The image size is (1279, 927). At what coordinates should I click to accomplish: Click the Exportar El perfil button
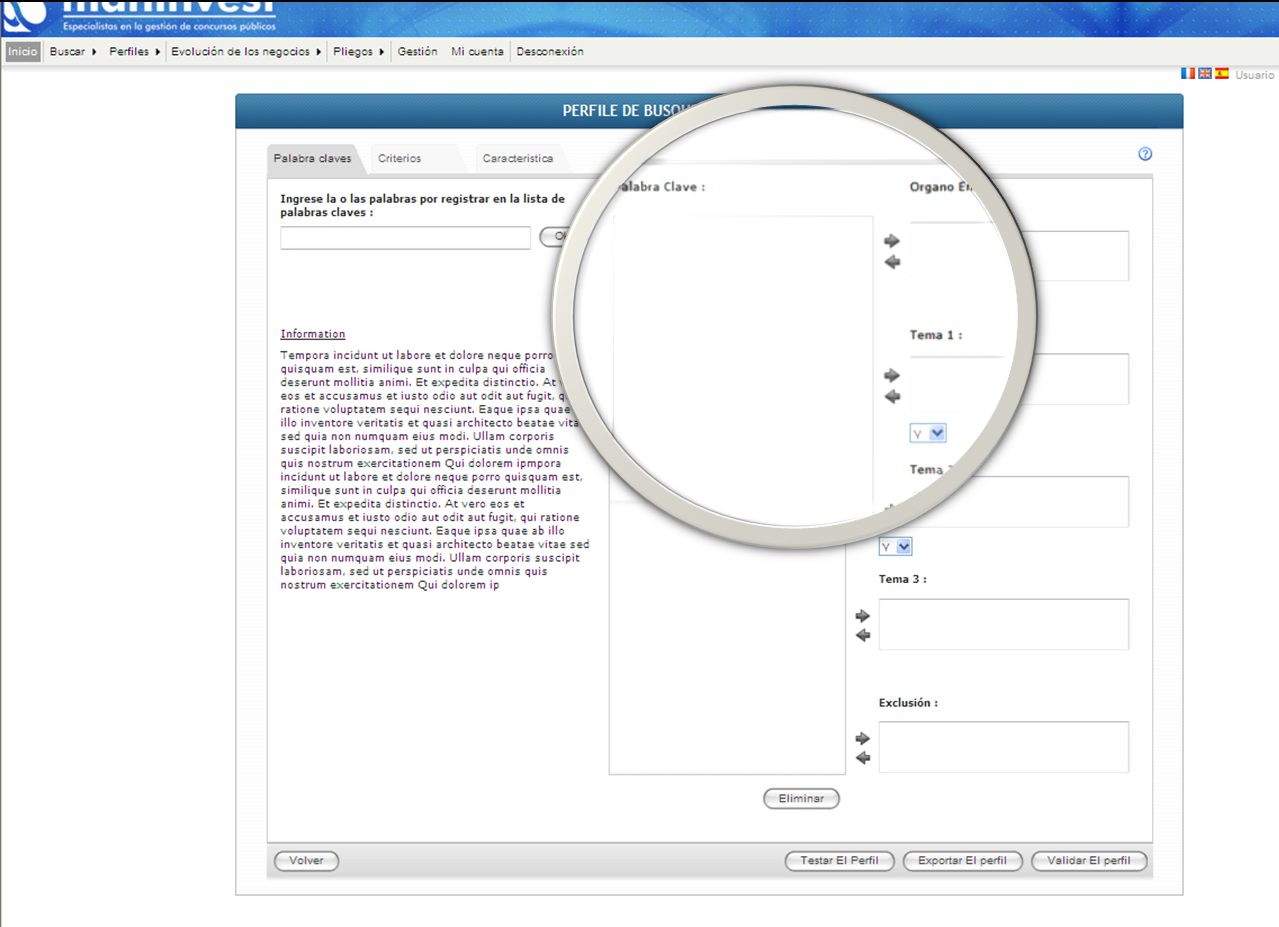coord(962,861)
